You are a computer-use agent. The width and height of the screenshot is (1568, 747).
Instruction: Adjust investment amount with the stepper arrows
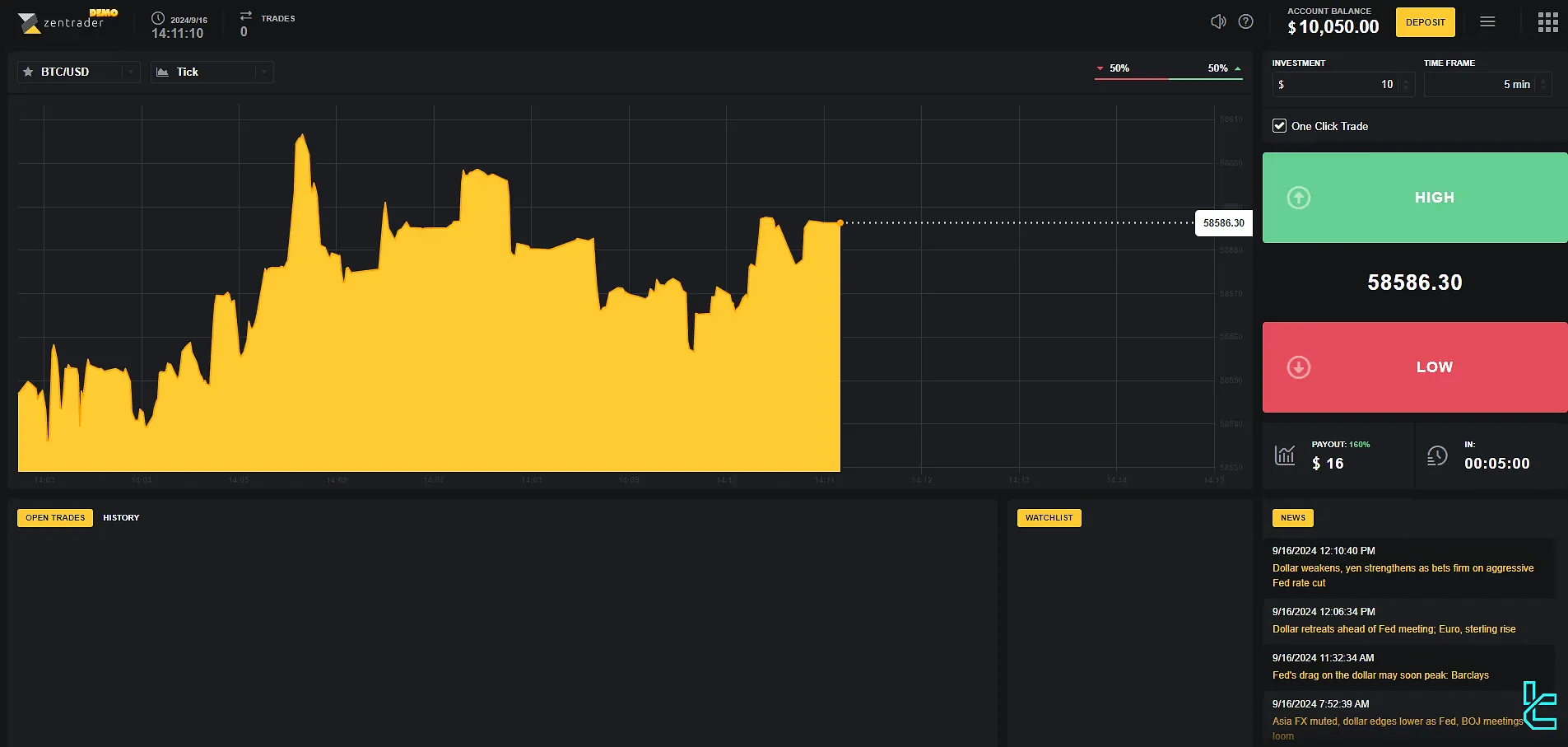coord(1406,84)
